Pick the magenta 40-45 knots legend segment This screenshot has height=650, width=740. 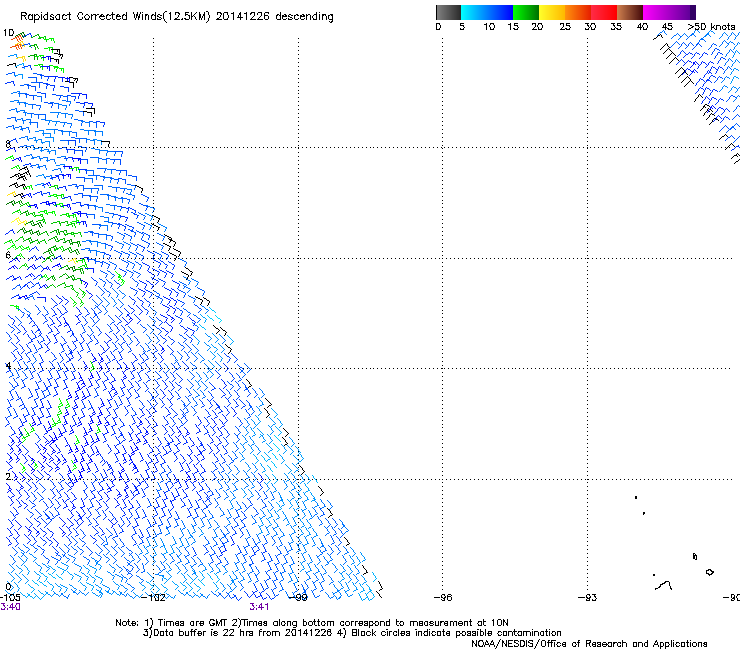(656, 12)
